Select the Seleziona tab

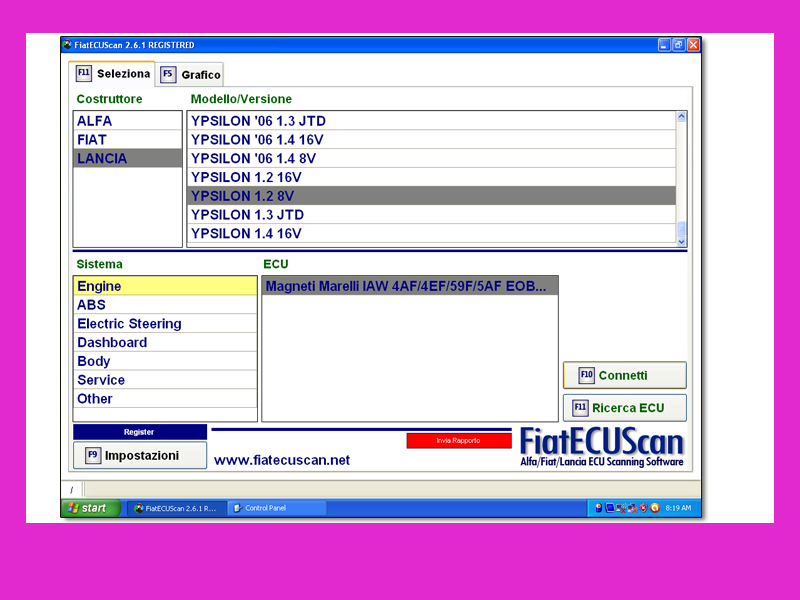(113, 74)
